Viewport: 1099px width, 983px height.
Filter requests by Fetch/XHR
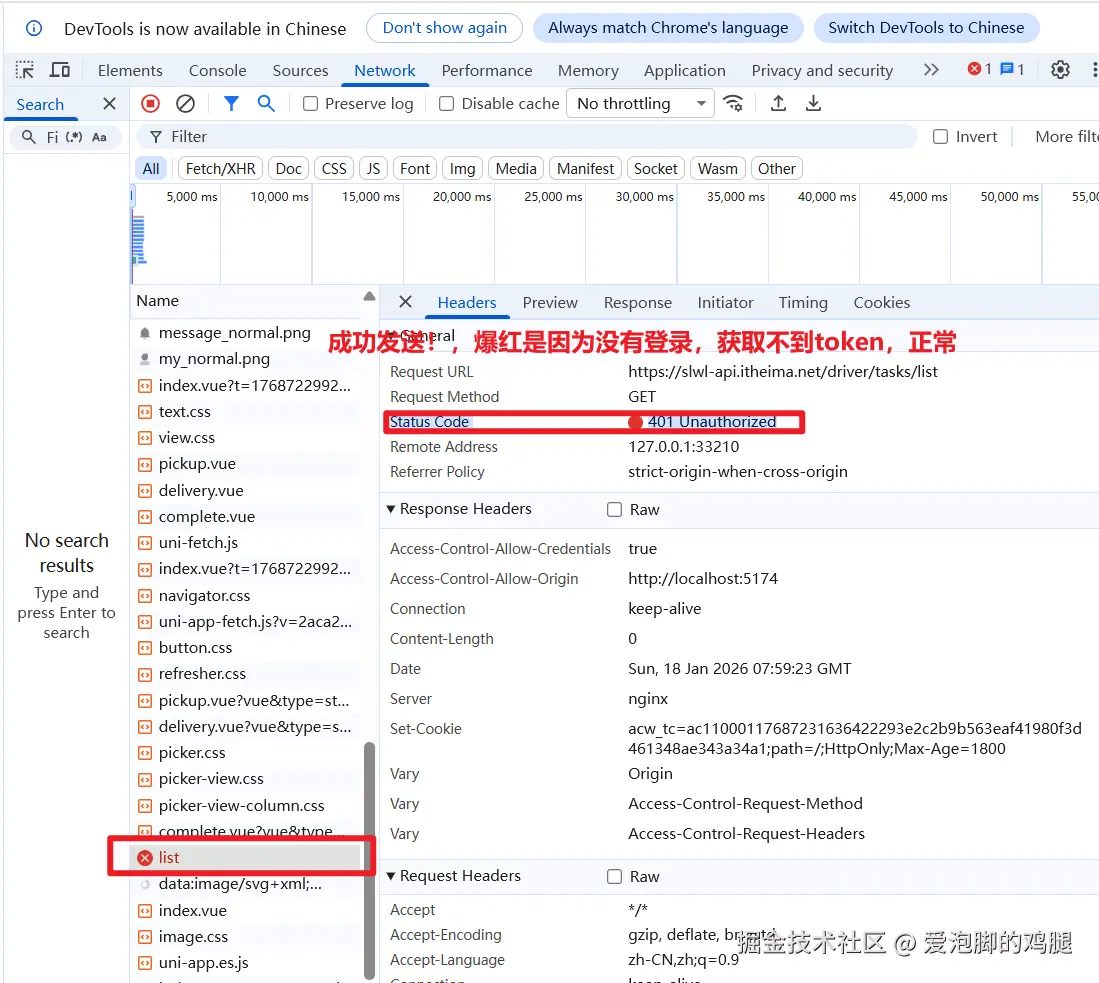point(220,169)
